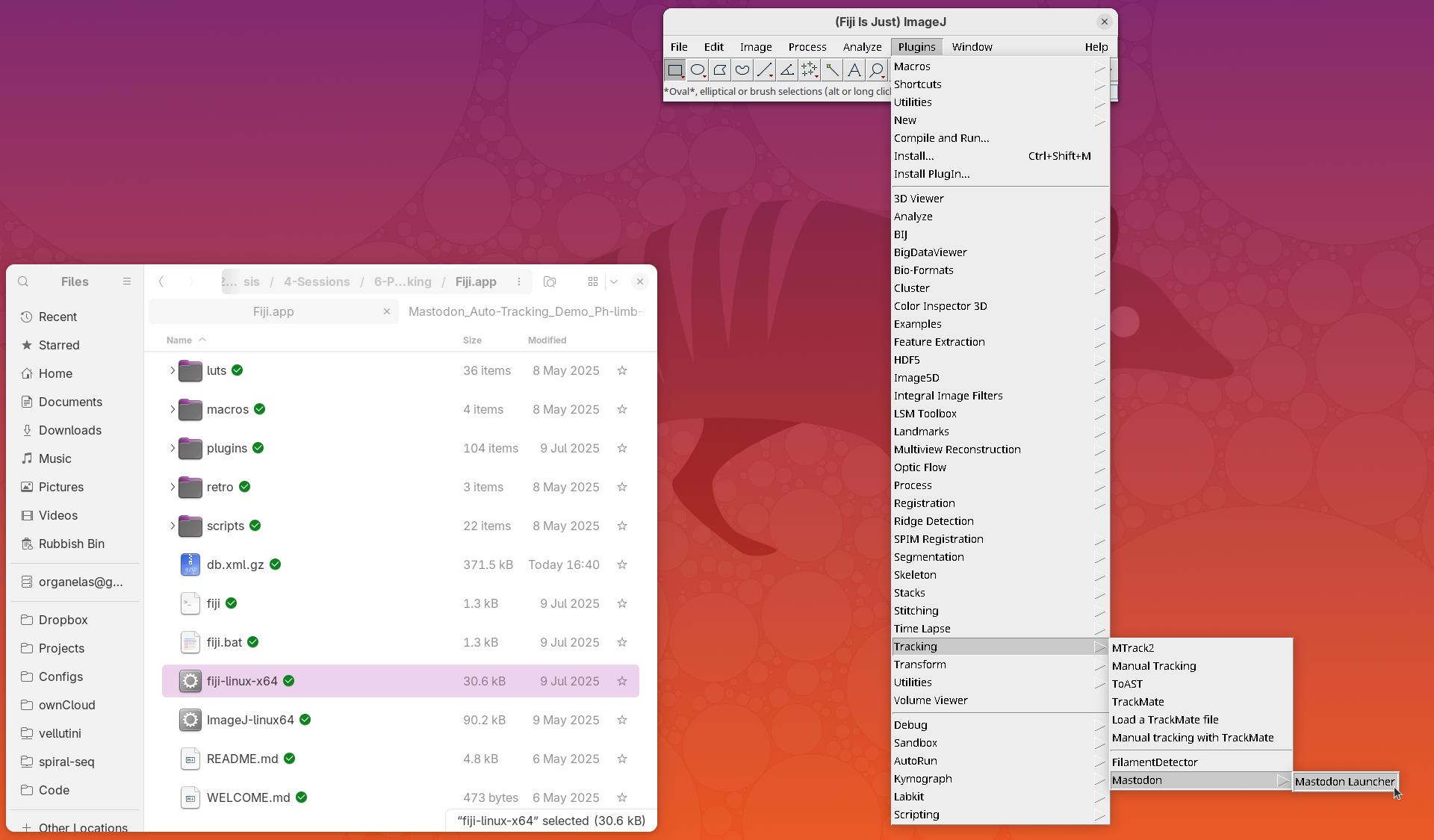Open the view options dropdown arrow

pos(614,281)
